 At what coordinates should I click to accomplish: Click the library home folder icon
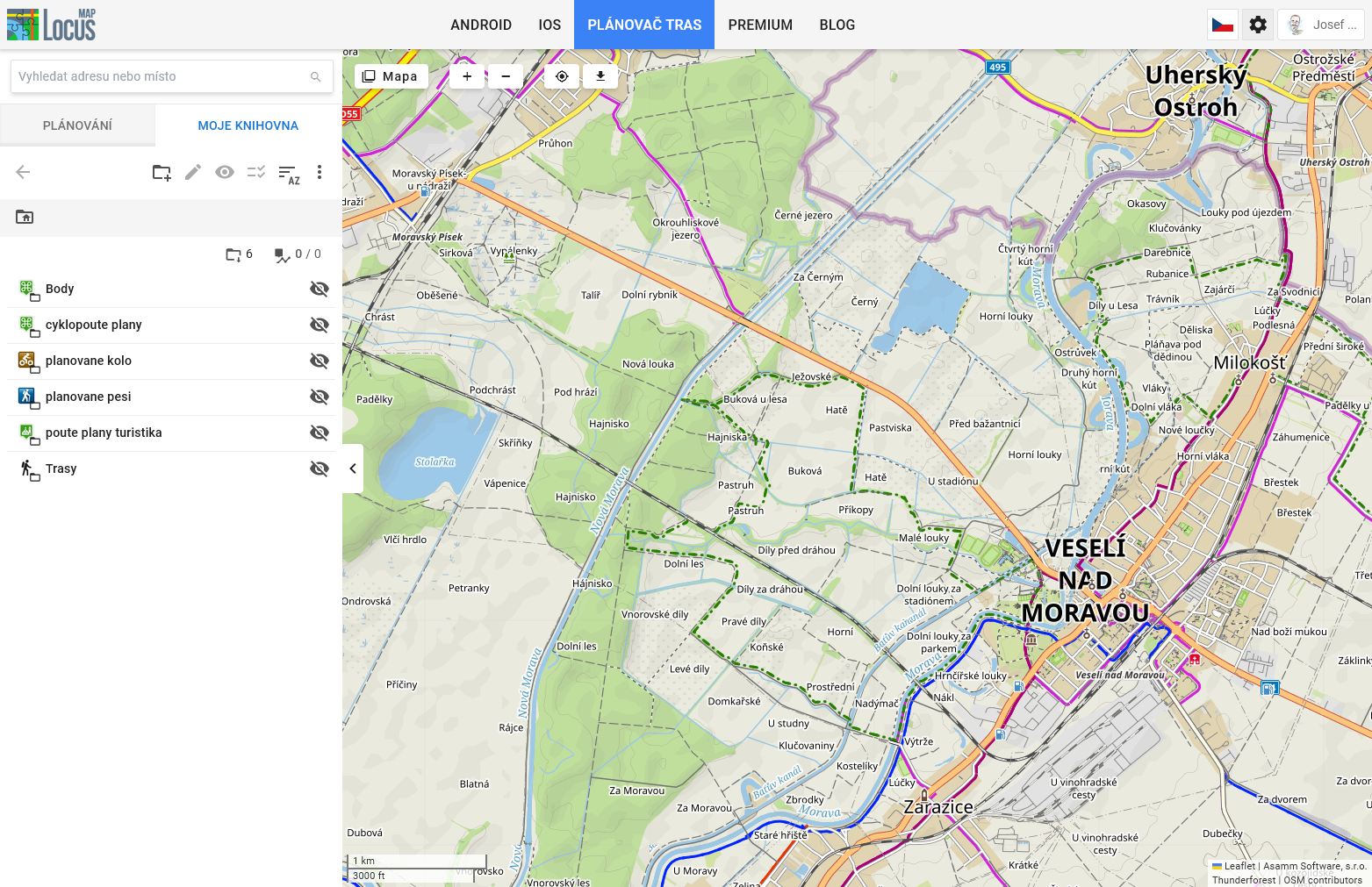coord(25,217)
